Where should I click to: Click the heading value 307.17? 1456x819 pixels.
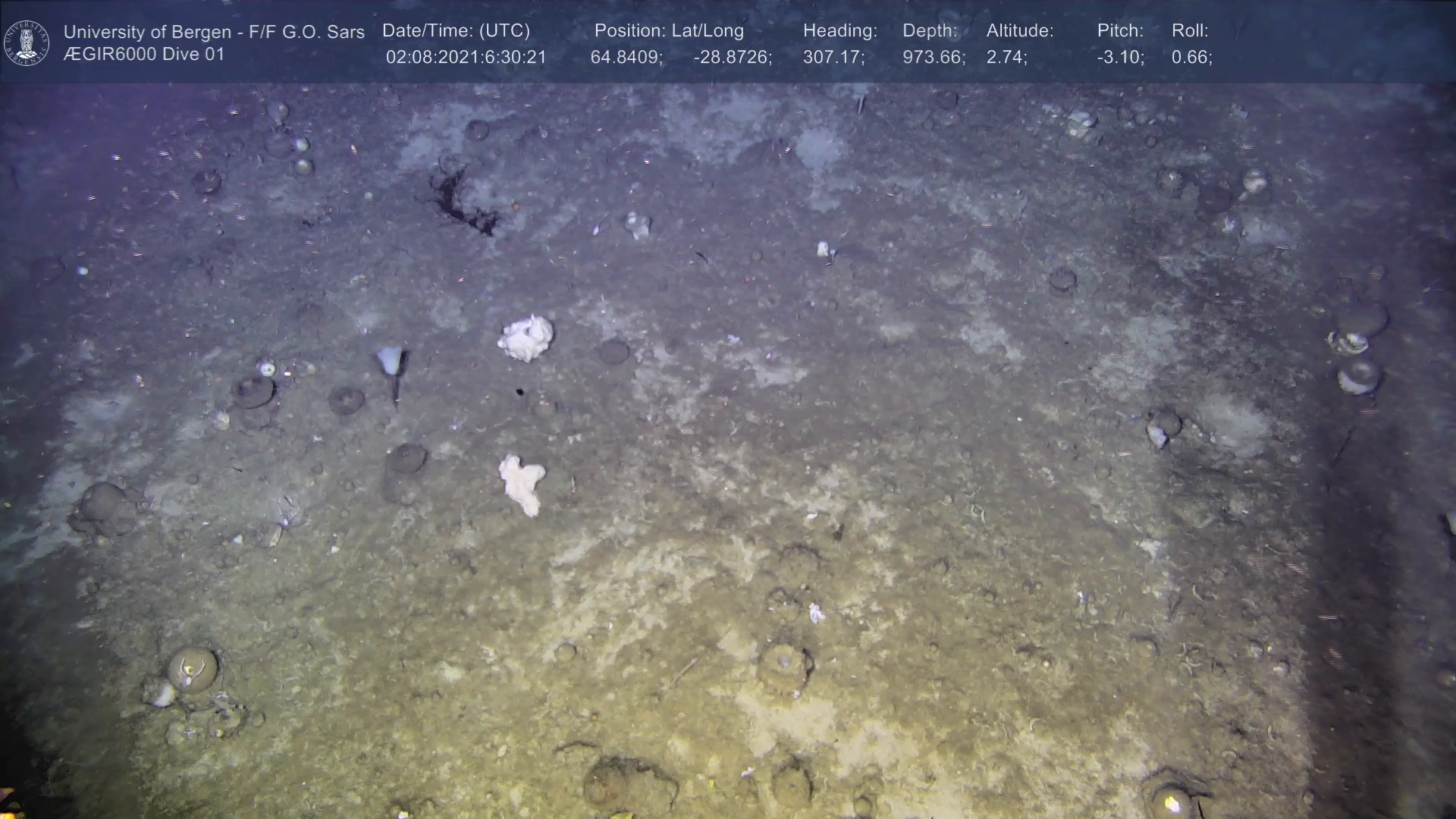pyautogui.click(x=833, y=58)
